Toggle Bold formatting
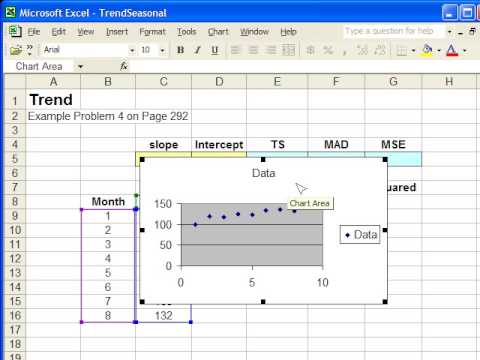Image resolution: width=480 pixels, height=360 pixels. [180, 50]
